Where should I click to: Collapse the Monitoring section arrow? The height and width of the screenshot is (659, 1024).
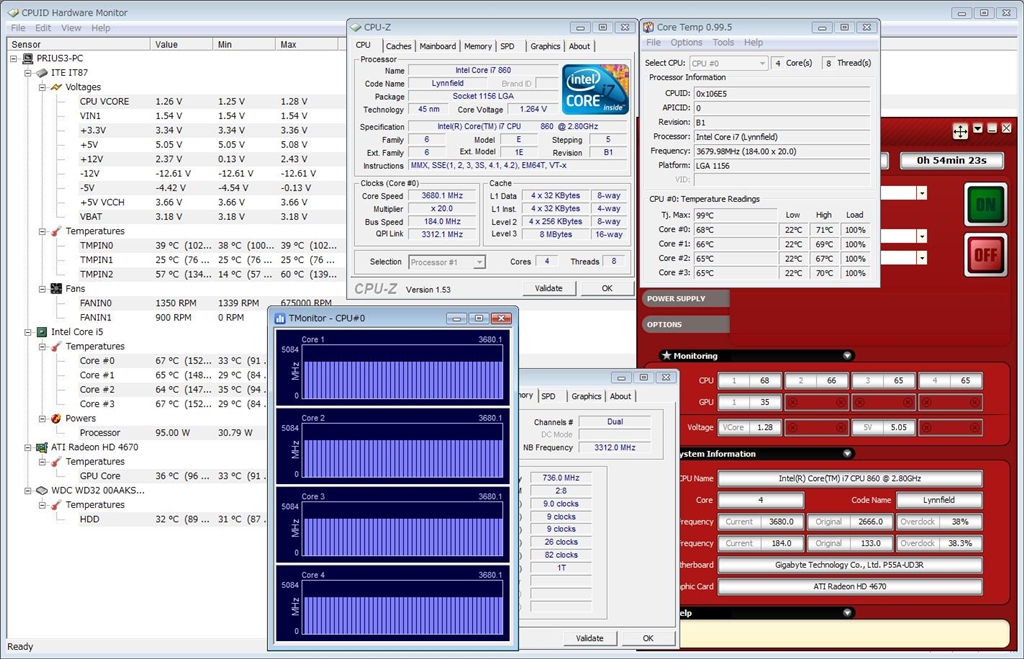pyautogui.click(x=847, y=356)
